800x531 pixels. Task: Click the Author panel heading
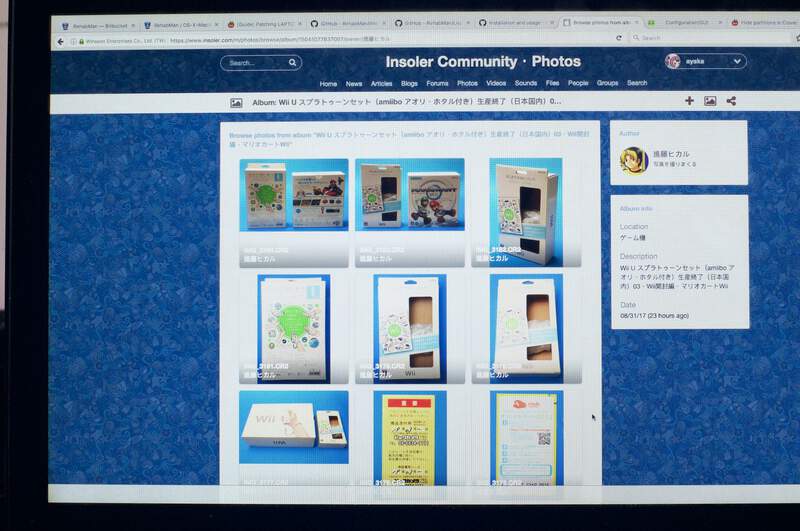[629, 133]
